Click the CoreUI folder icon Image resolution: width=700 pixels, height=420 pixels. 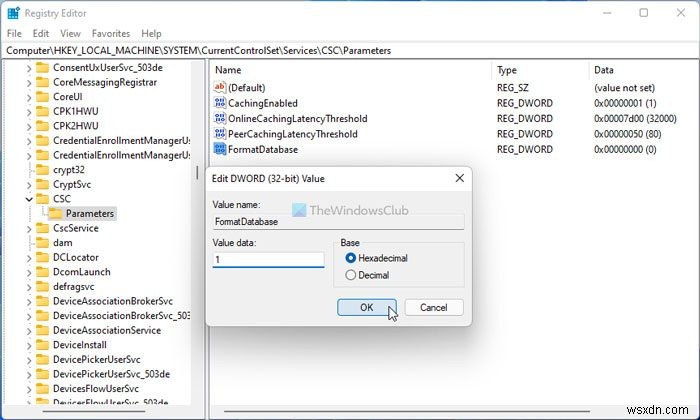click(42, 97)
